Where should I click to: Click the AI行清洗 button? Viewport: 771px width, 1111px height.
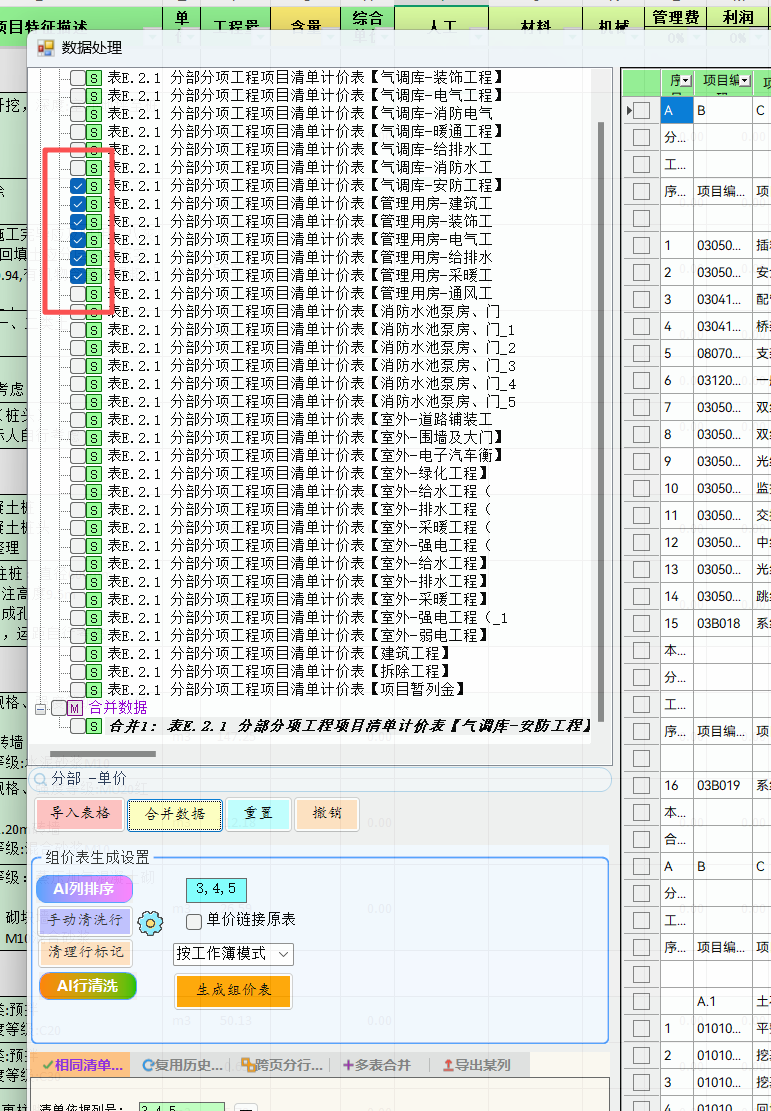pyautogui.click(x=88, y=986)
